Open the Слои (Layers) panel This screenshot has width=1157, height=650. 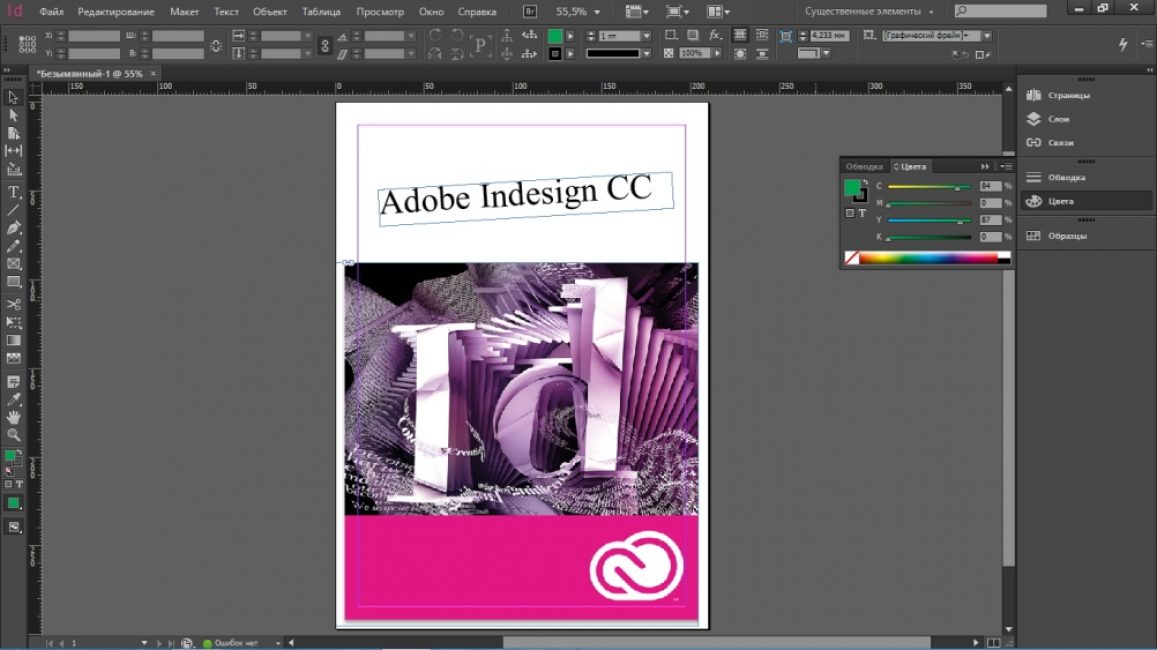tap(1058, 119)
